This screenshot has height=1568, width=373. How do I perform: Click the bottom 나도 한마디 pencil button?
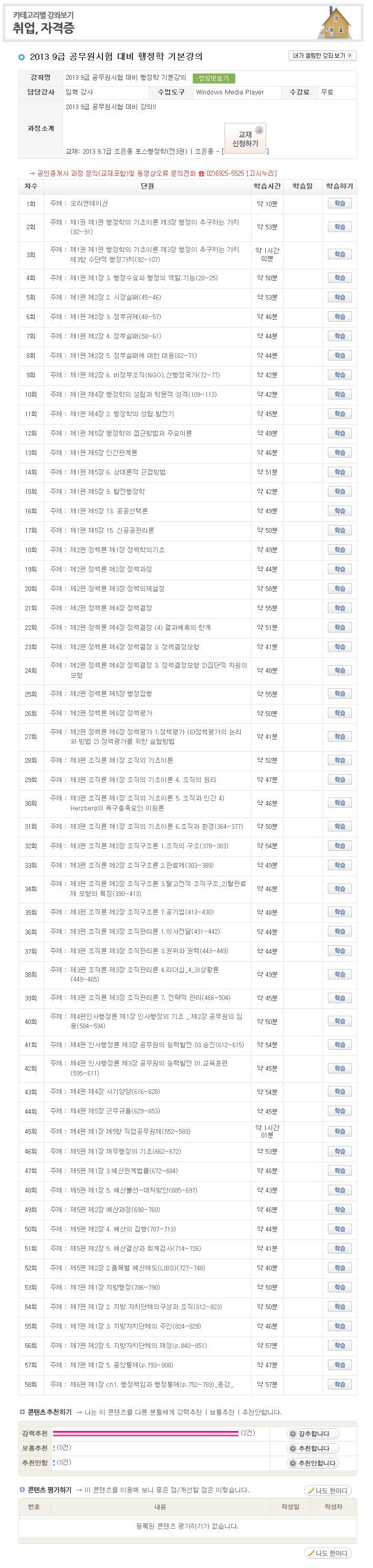pos(328,1553)
